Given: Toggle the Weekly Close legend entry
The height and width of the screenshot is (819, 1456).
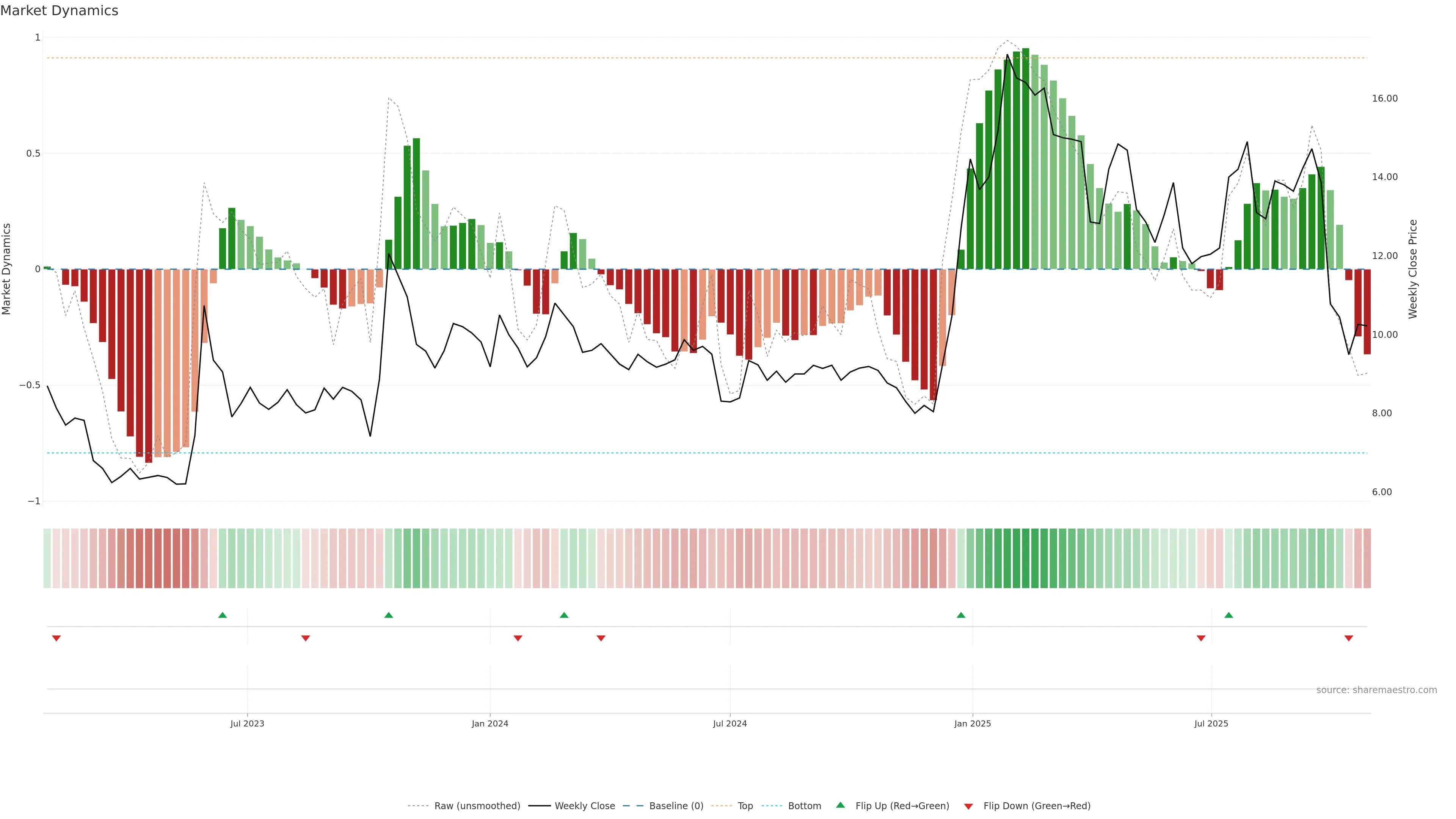Looking at the screenshot, I should pos(584,806).
